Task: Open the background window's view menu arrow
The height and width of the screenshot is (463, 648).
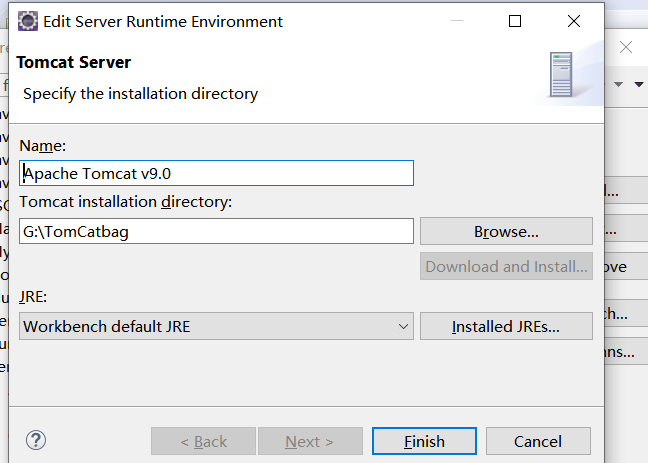Action: pyautogui.click(x=640, y=84)
